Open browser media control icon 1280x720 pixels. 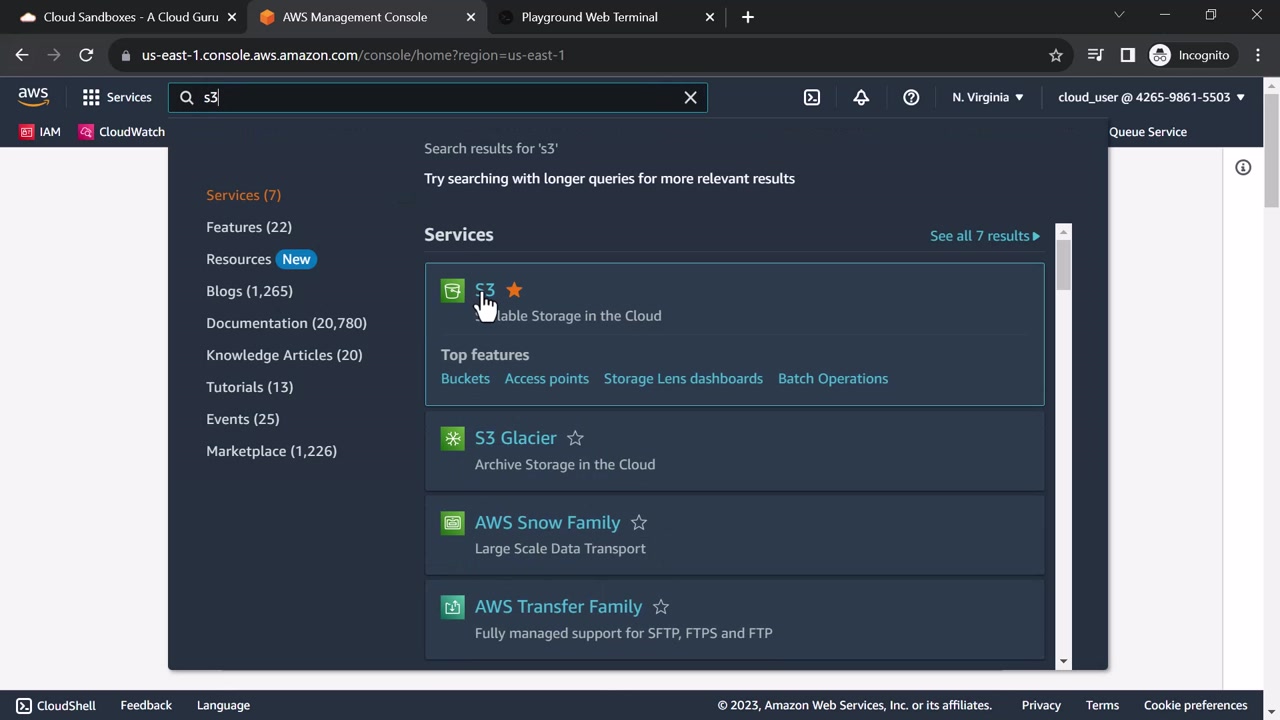[x=1096, y=55]
